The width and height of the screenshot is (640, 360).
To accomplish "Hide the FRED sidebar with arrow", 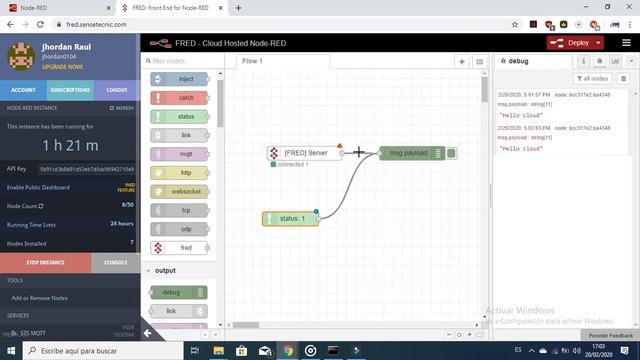I will pos(148,333).
